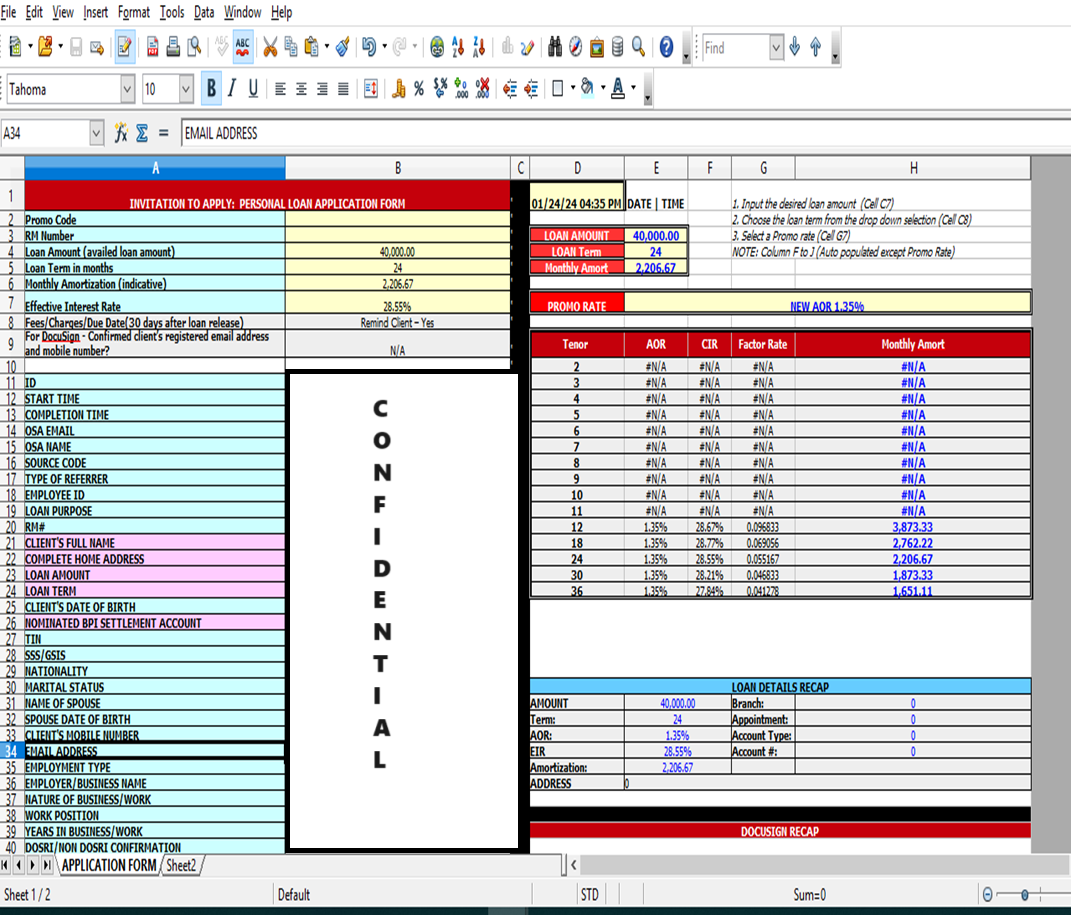The image size is (1071, 915).
Task: Open the Data menu
Action: pos(204,12)
